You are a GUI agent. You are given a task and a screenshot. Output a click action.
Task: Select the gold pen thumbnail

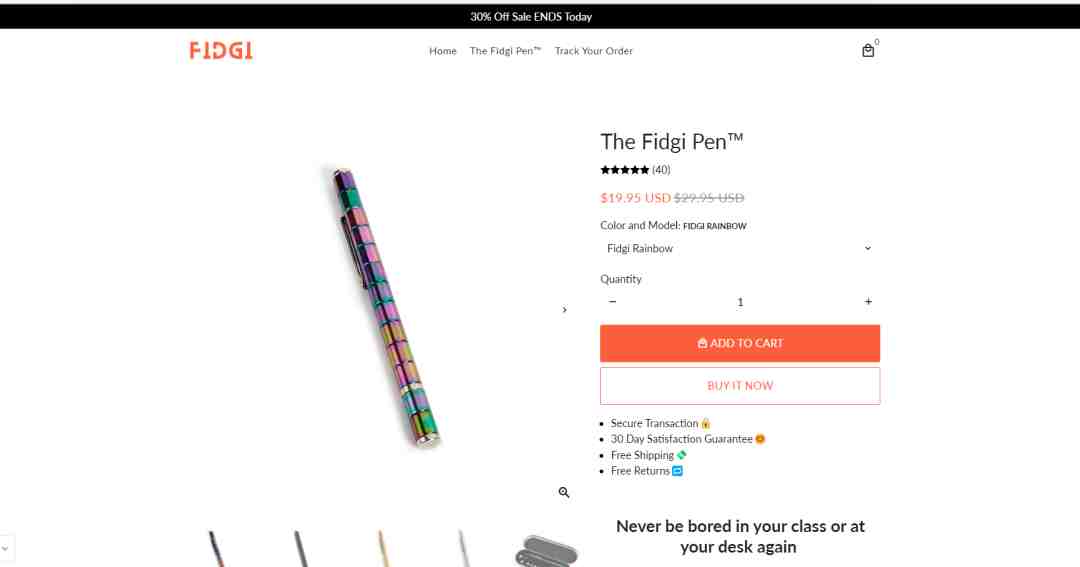coord(383,549)
